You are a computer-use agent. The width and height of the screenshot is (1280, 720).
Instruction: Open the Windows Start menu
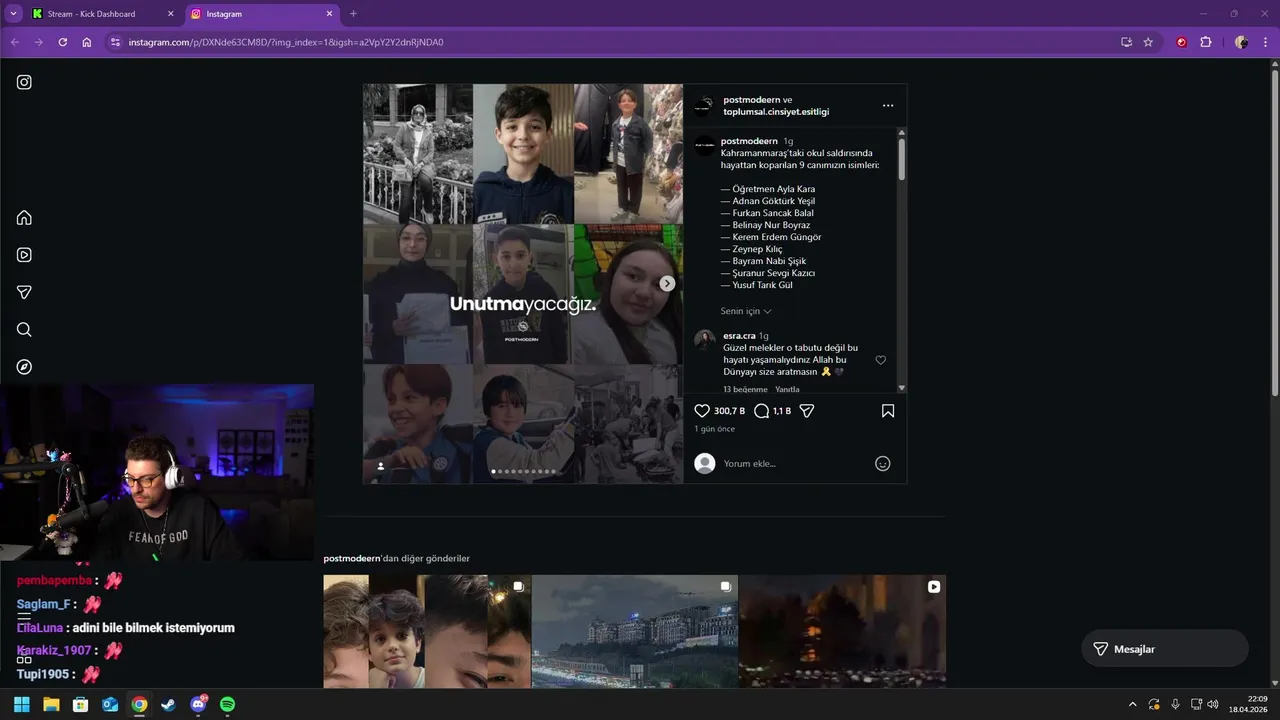21,704
